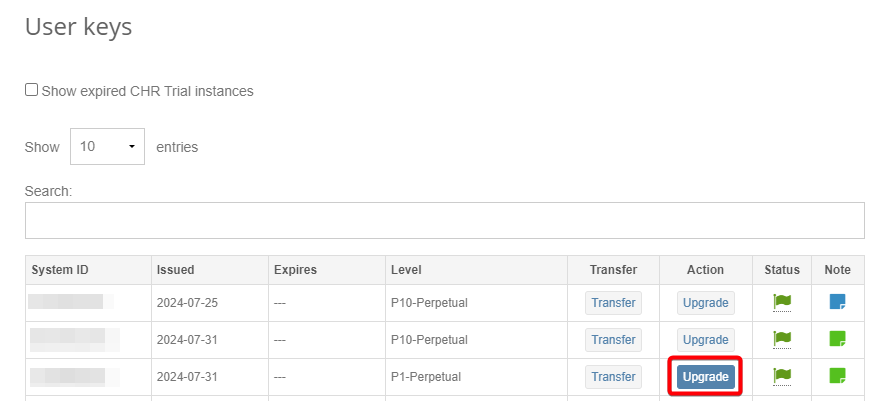The width and height of the screenshot is (881, 401).
Task: Click highlighted Upgrade for P1-Perpetual key
Action: click(705, 376)
